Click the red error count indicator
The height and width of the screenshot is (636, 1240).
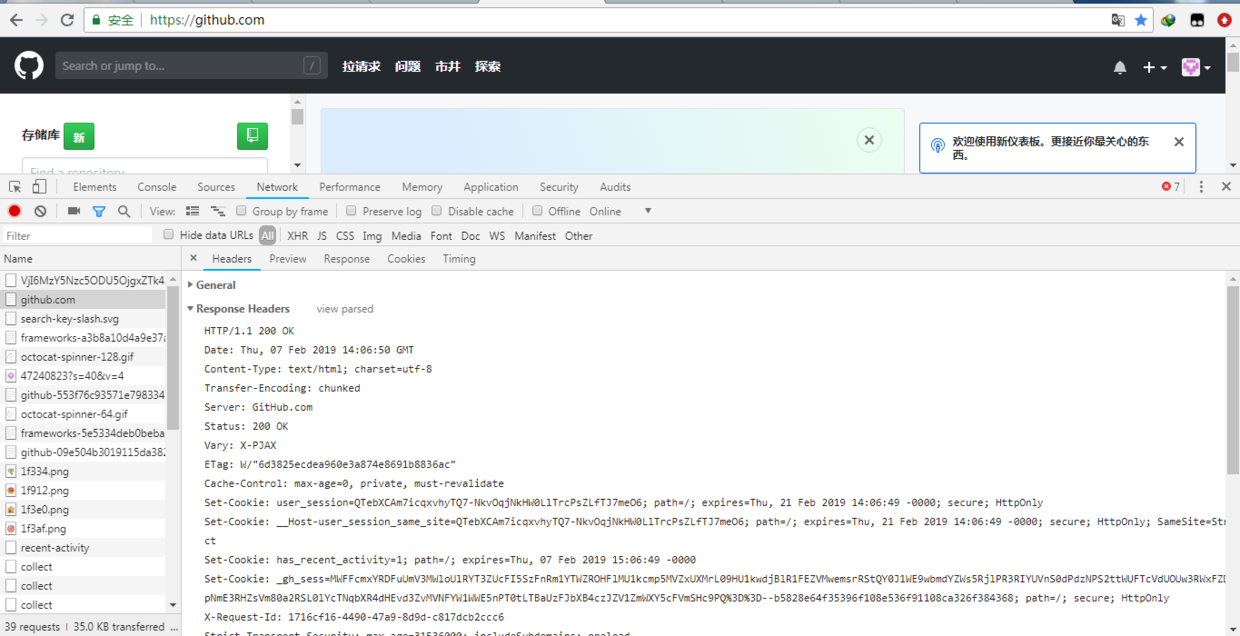click(x=1170, y=187)
